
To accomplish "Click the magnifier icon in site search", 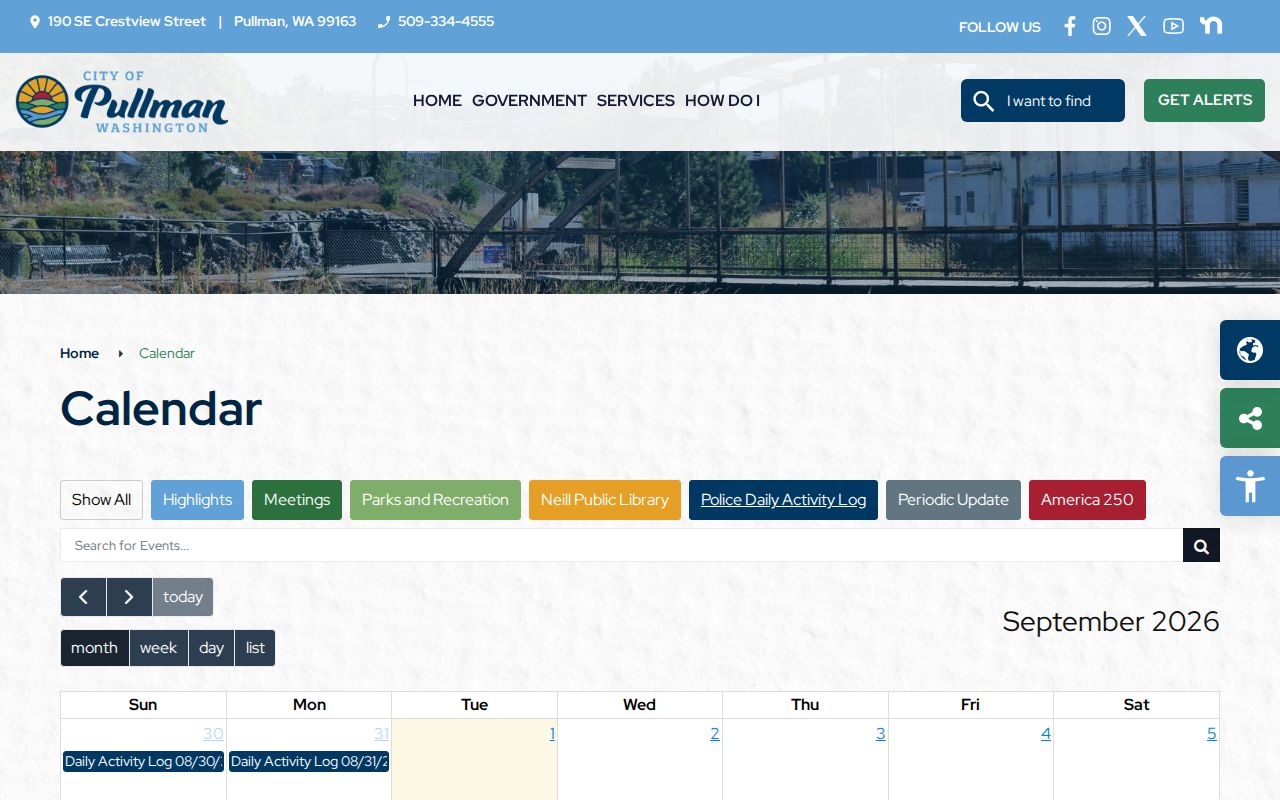I will coord(983,101).
